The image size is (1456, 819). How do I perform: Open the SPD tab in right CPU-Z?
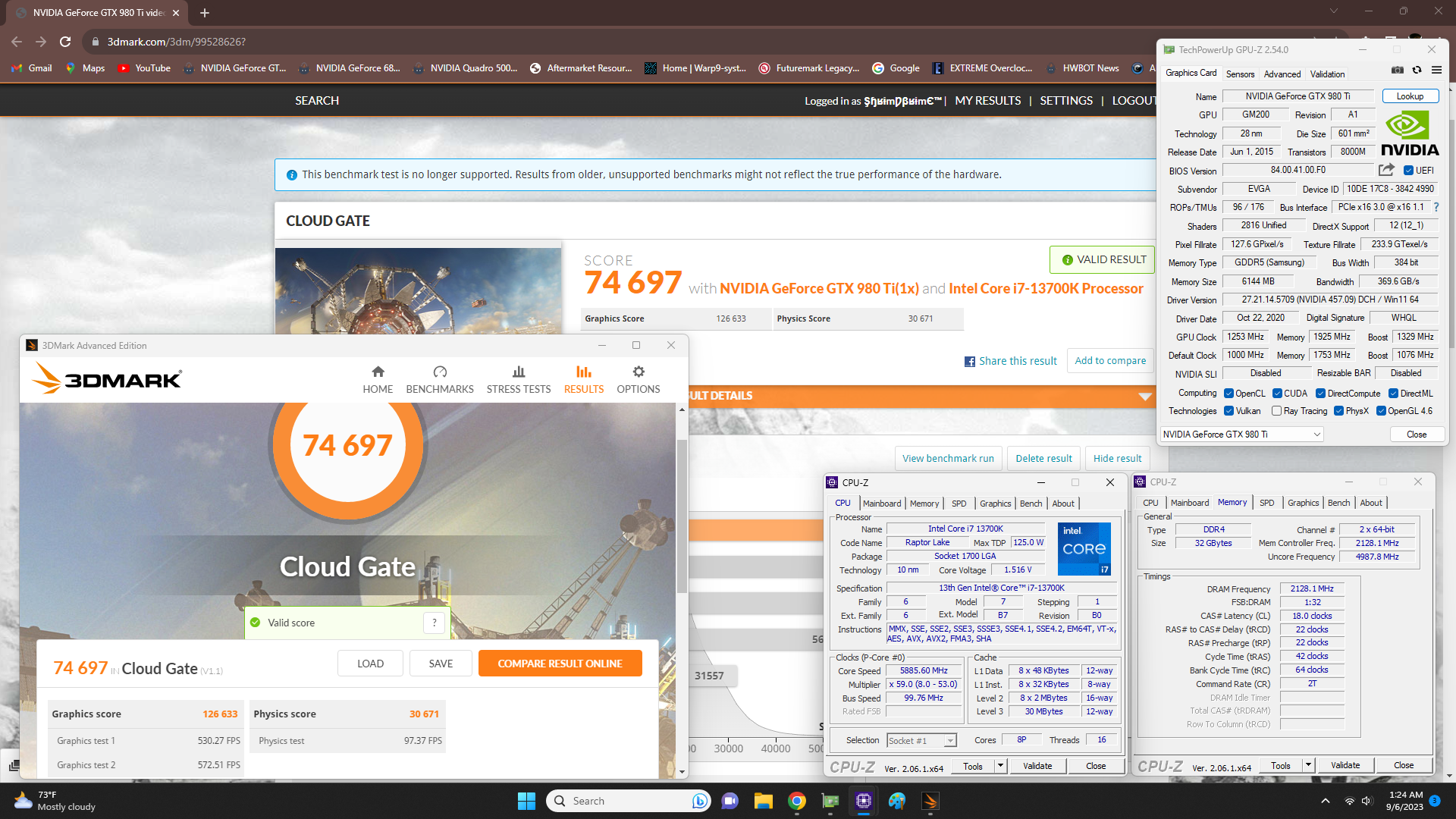click(1266, 503)
